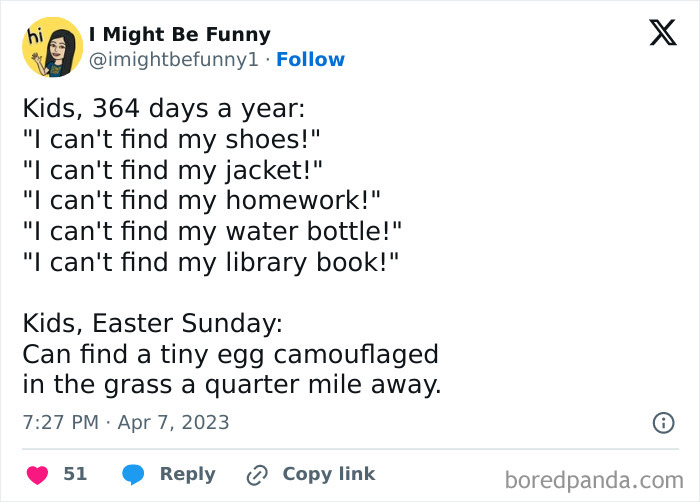Image resolution: width=700 pixels, height=502 pixels.
Task: Click the "Kids, Easter Sunday:" line
Action: click(153, 324)
